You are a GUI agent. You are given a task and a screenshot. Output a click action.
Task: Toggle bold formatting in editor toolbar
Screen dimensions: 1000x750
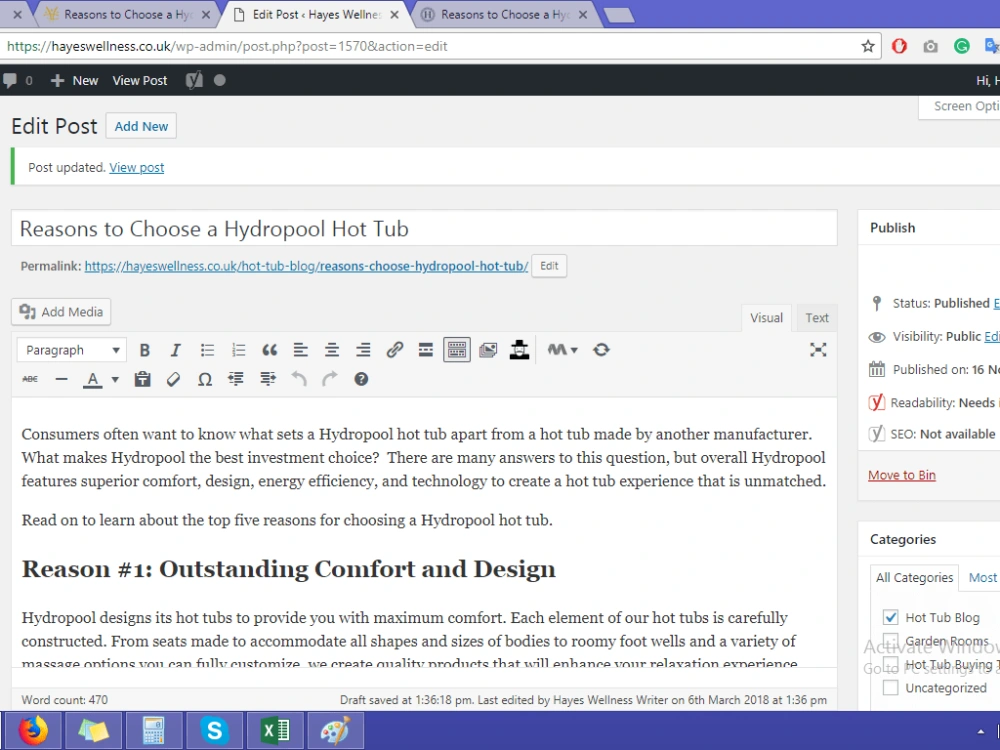coord(145,350)
